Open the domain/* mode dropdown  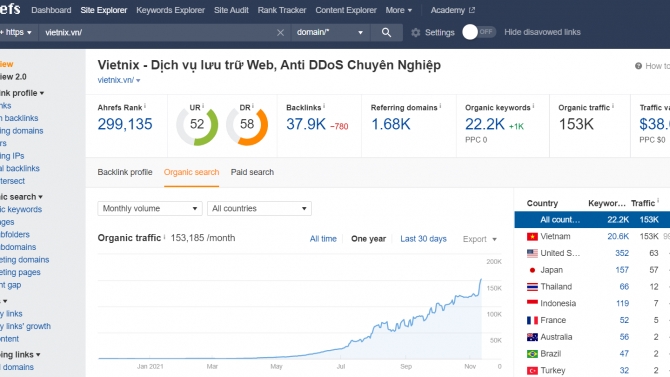click(x=330, y=32)
